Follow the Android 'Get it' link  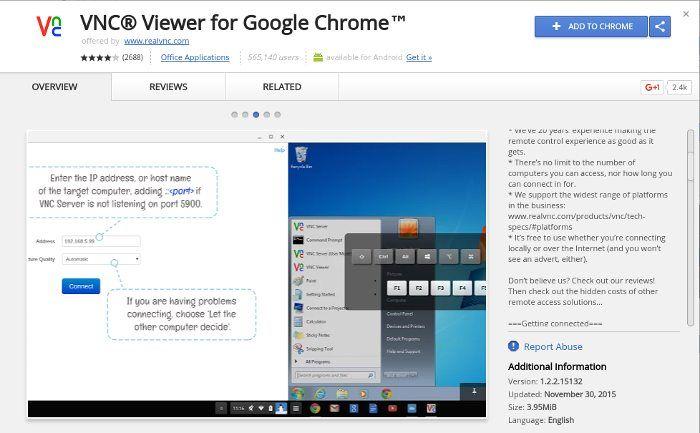click(418, 58)
